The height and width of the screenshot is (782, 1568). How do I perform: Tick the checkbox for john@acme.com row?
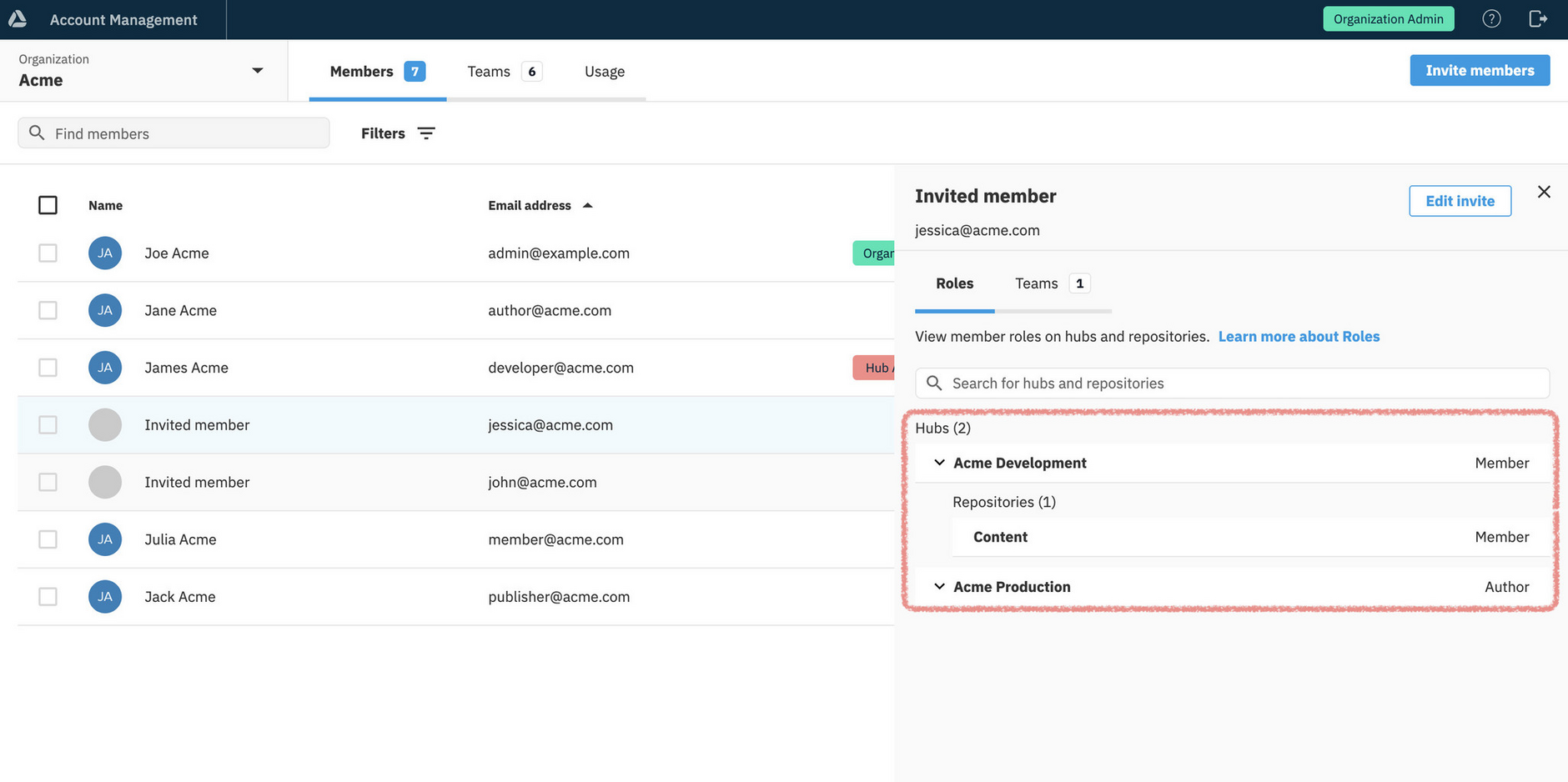coord(48,482)
